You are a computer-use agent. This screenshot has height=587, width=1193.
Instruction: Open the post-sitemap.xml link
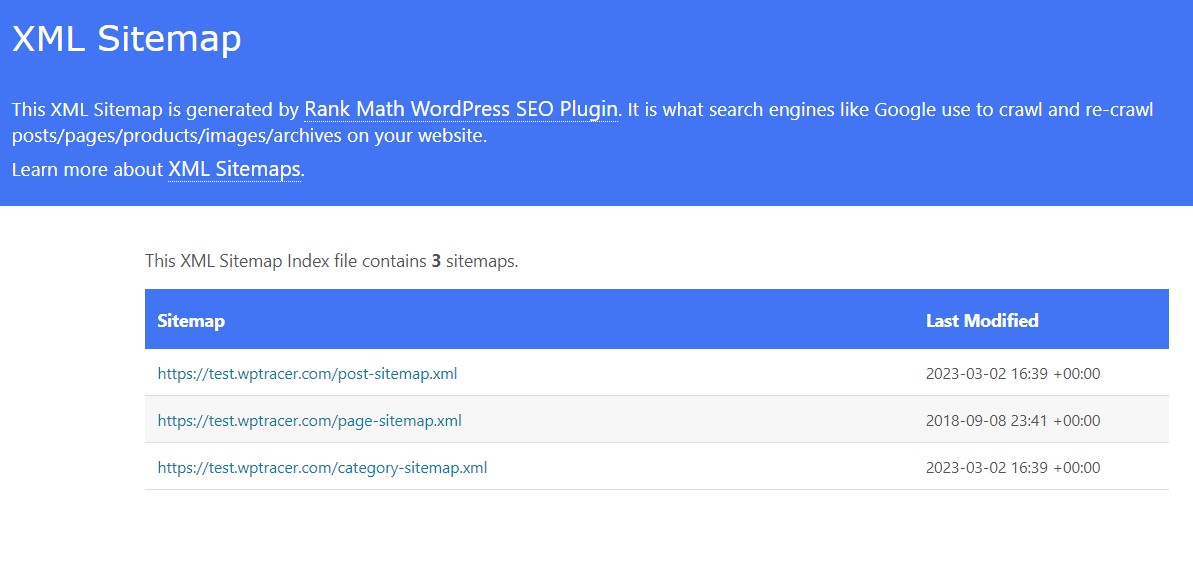pos(307,373)
